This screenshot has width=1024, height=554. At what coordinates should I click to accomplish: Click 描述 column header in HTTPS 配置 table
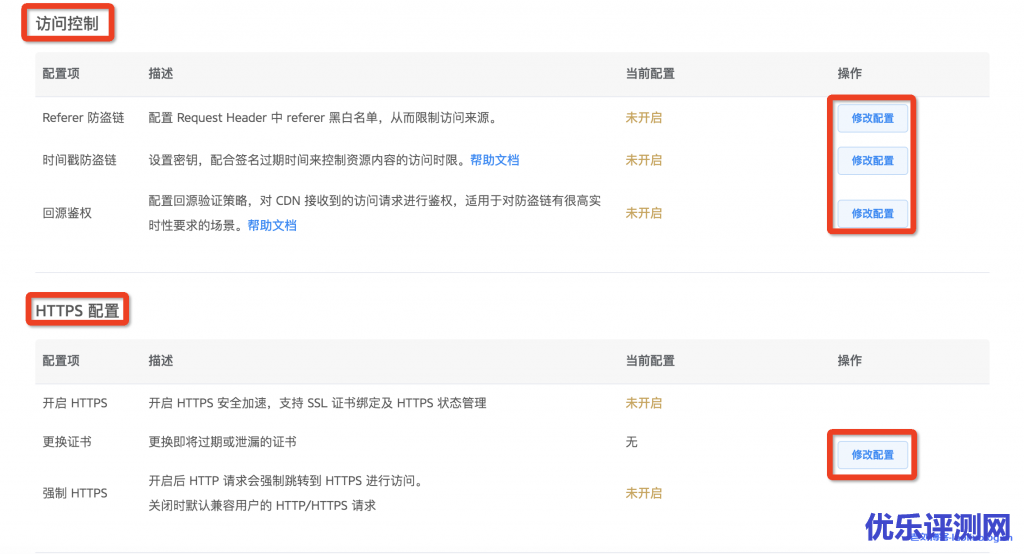click(161, 361)
